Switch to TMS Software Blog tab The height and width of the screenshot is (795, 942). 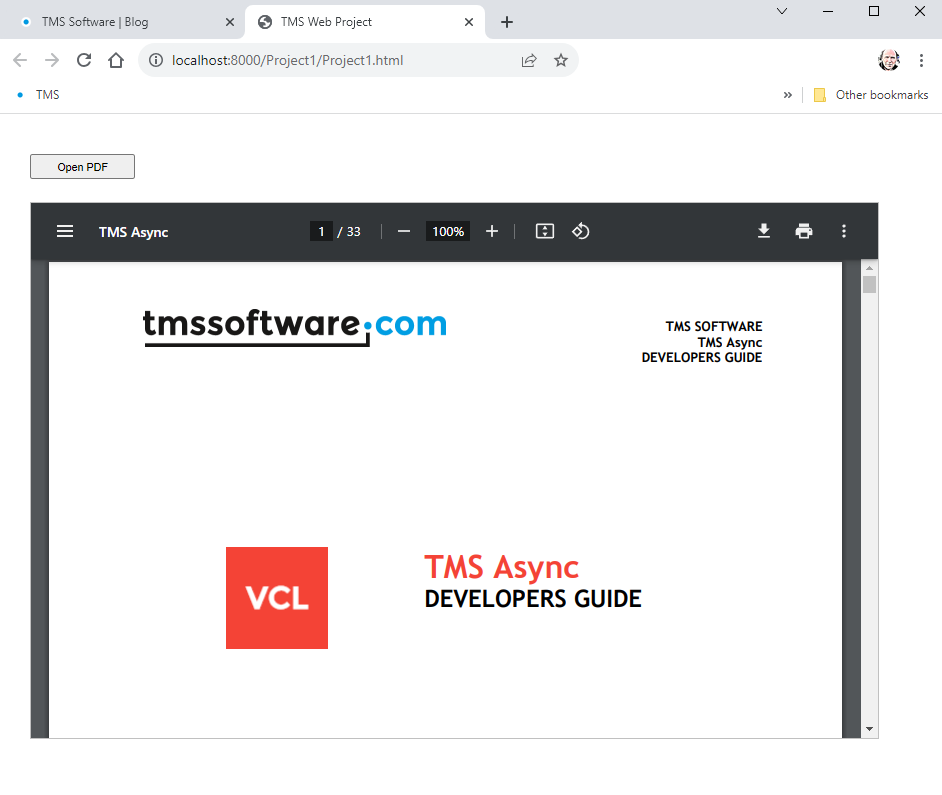[123, 22]
